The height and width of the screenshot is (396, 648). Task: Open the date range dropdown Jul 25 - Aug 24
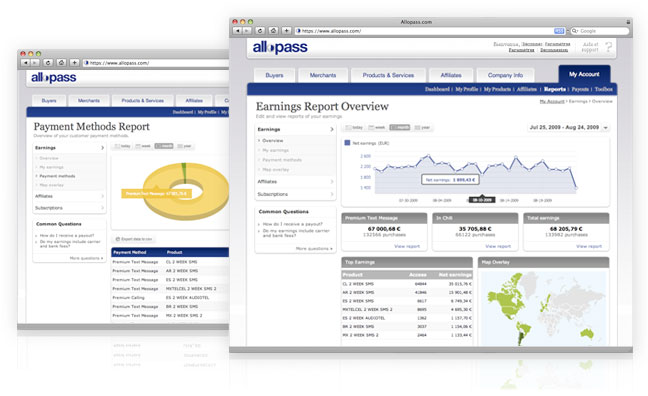pyautogui.click(x=568, y=127)
